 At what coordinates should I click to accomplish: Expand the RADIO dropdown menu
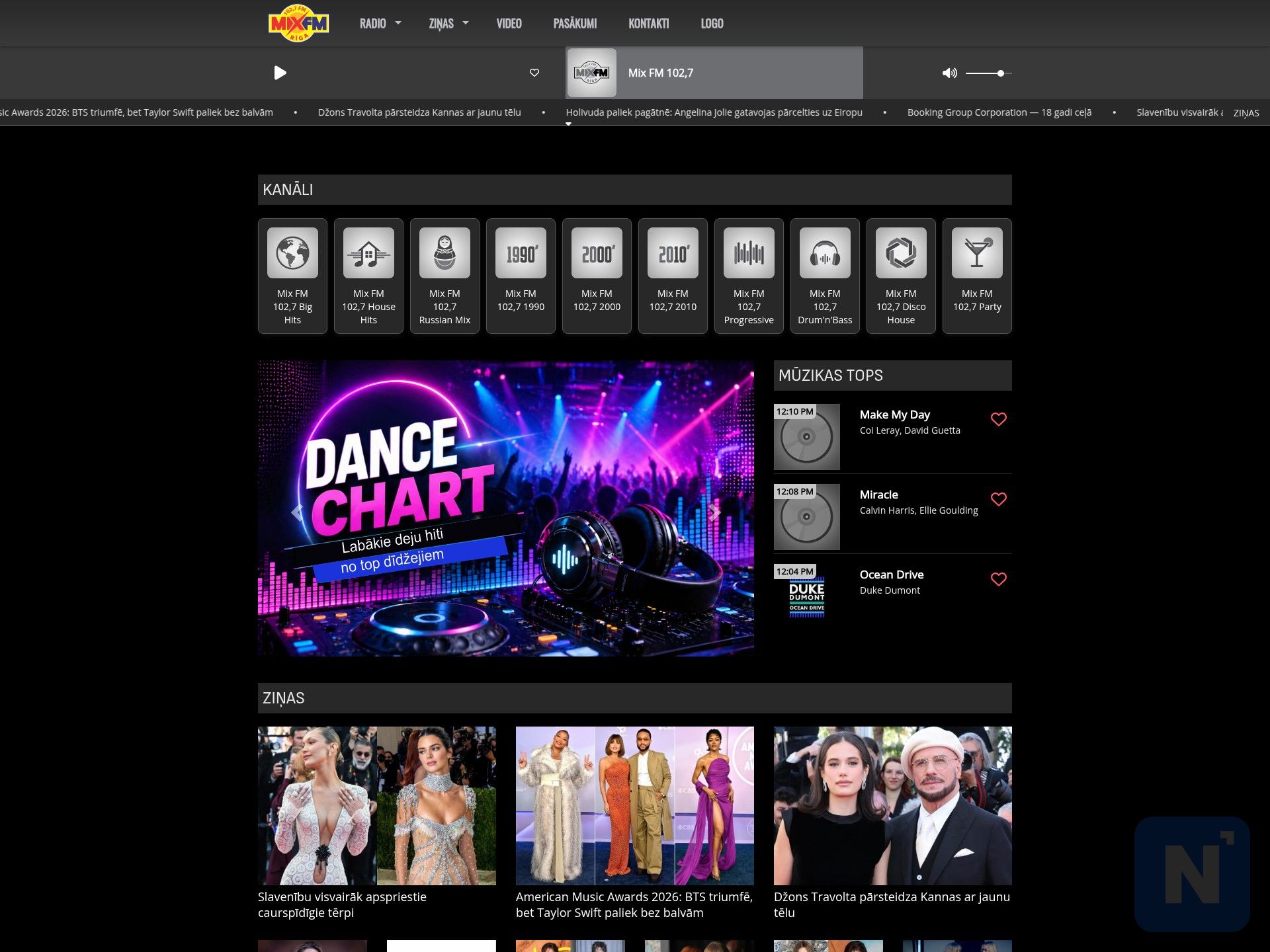coord(380,23)
